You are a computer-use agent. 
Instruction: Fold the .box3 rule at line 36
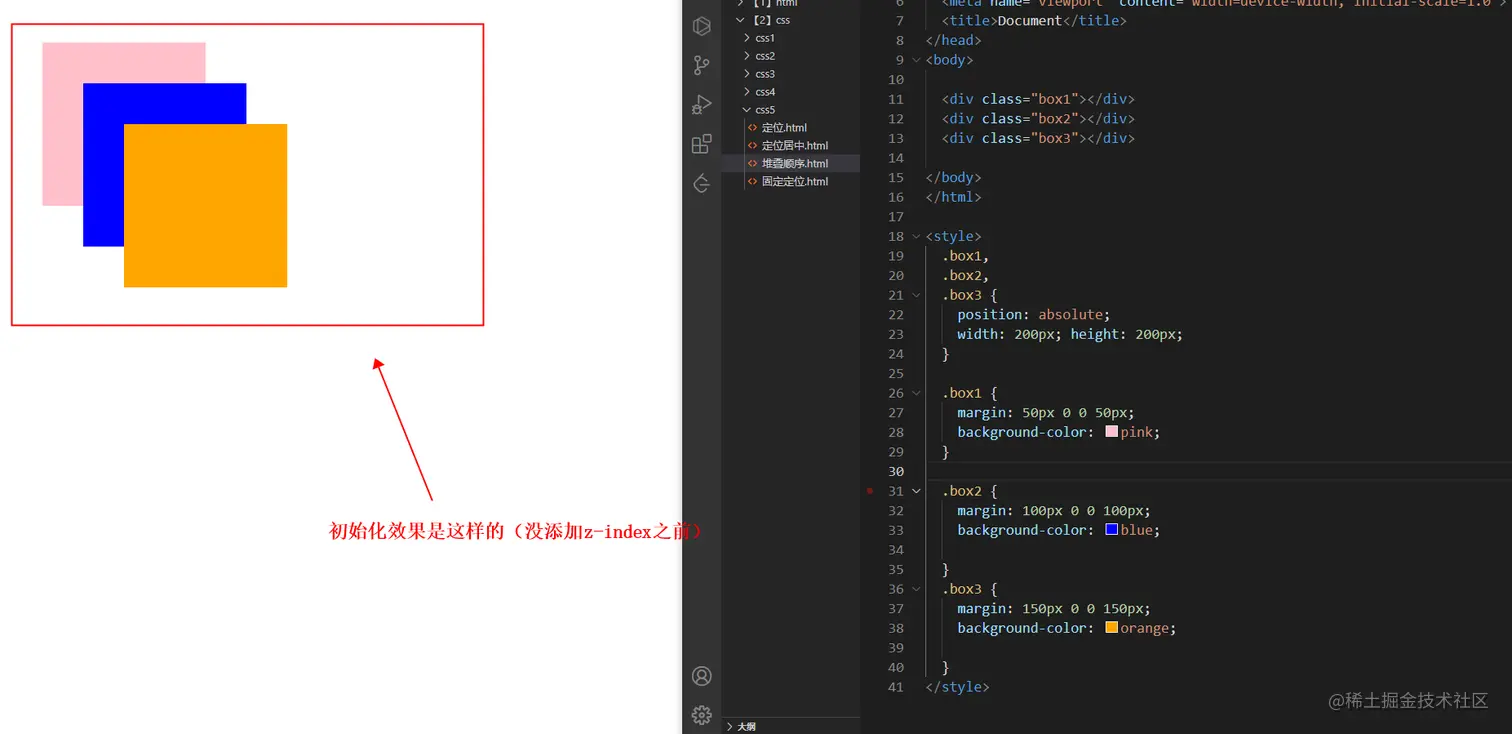click(916, 589)
